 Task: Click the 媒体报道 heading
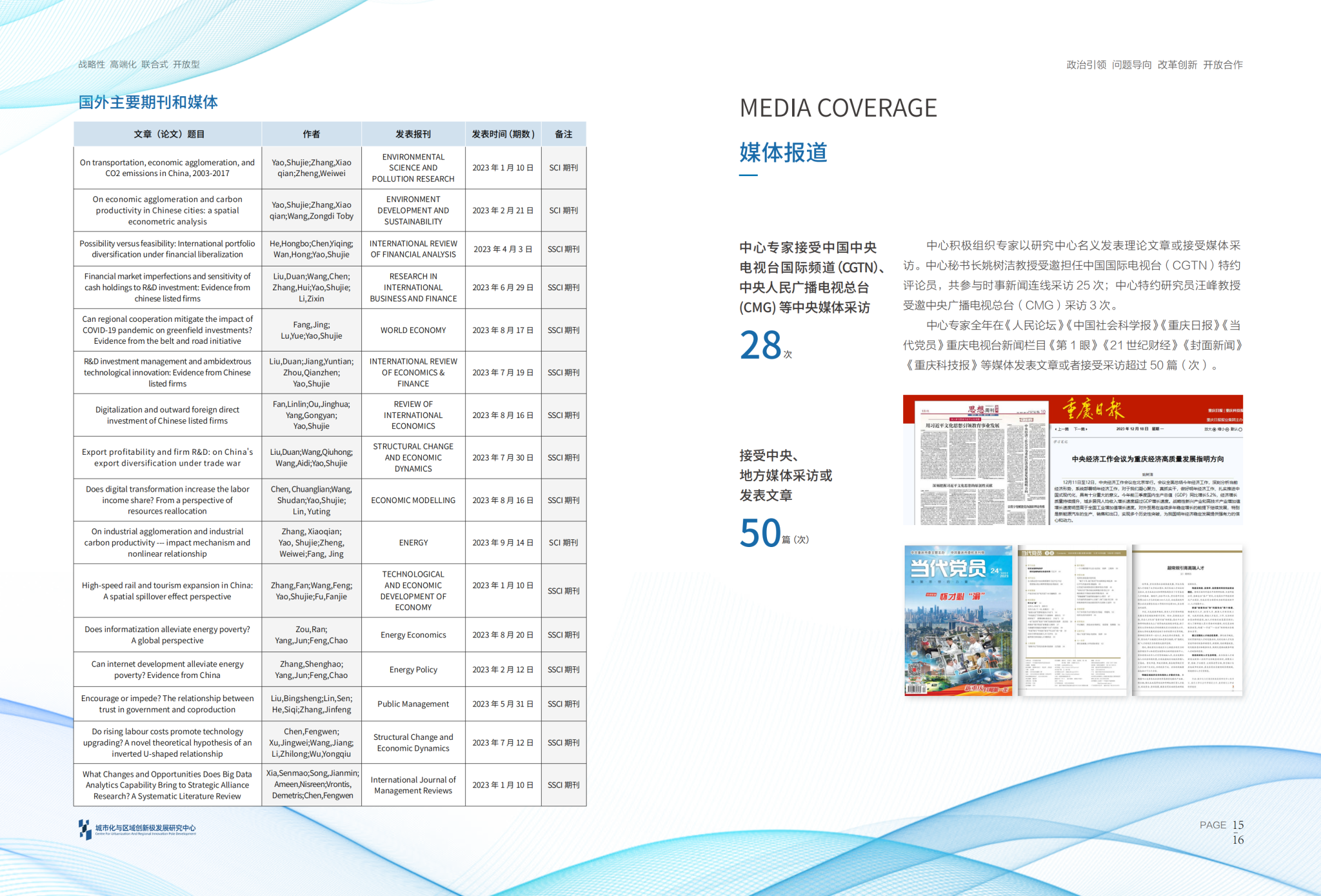783,152
